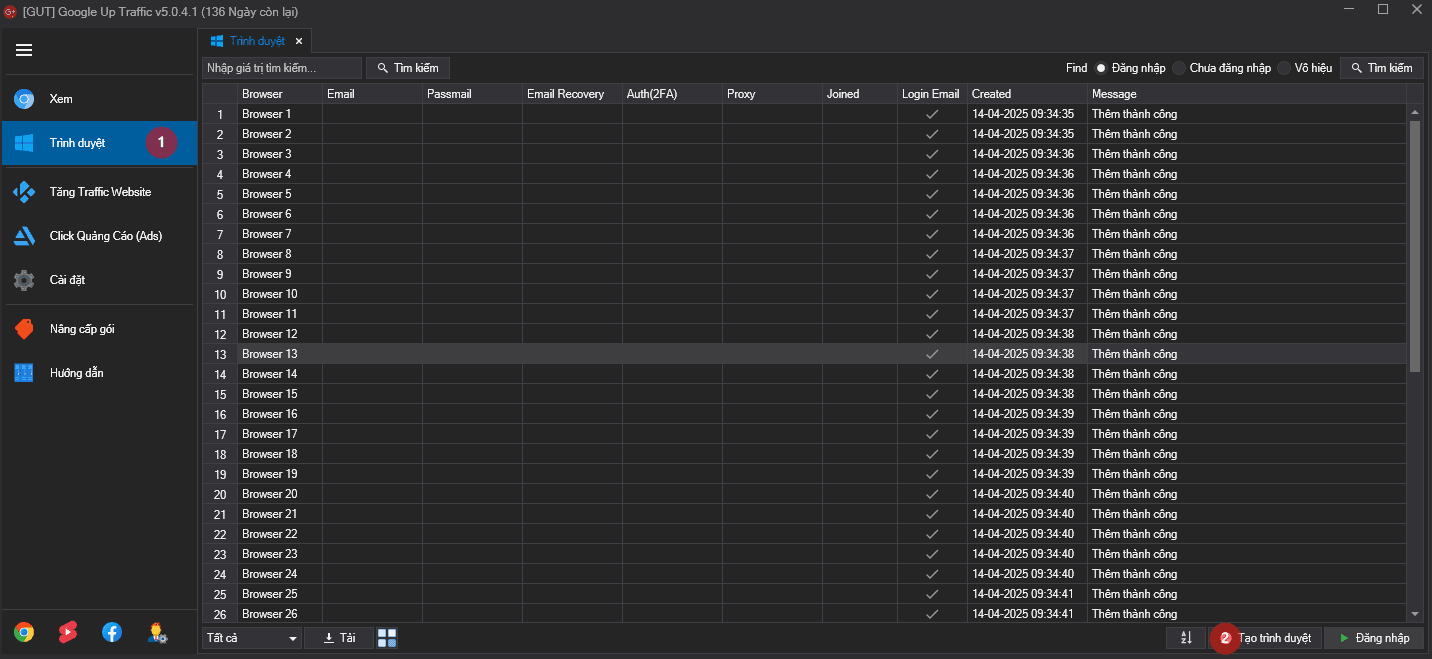The height and width of the screenshot is (659, 1432).
Task: Sort by the Joined column header
Action: point(860,94)
